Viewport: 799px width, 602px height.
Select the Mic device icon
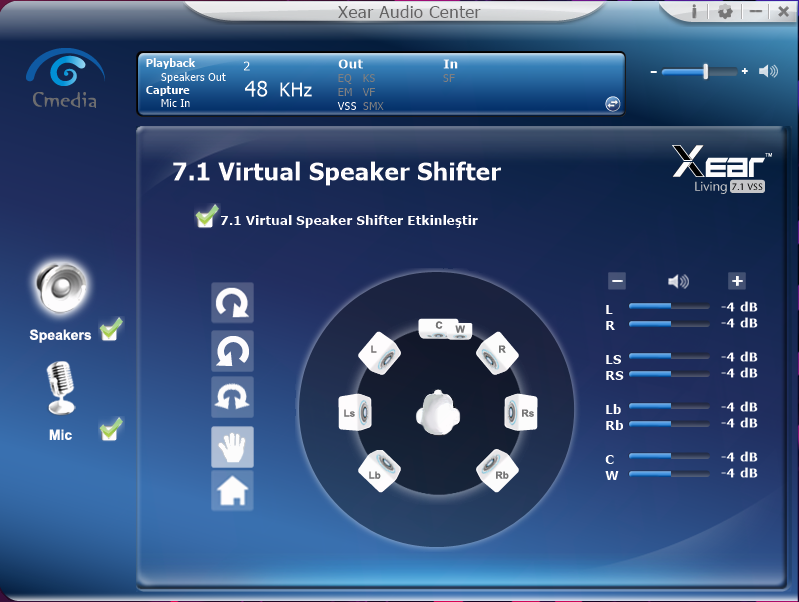point(61,388)
